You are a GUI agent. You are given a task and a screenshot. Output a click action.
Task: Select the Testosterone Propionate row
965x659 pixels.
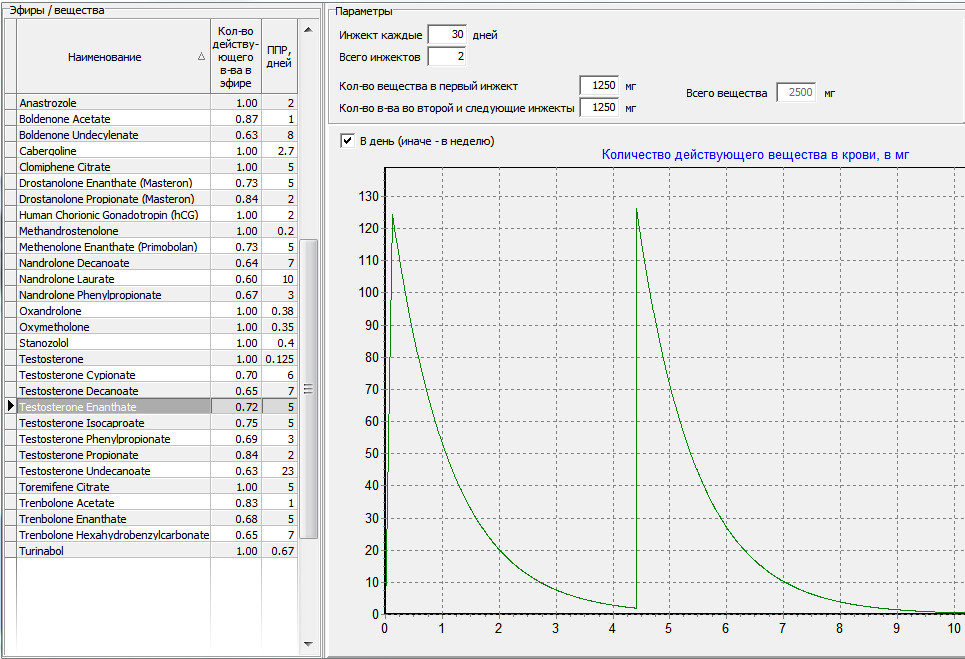click(x=113, y=455)
